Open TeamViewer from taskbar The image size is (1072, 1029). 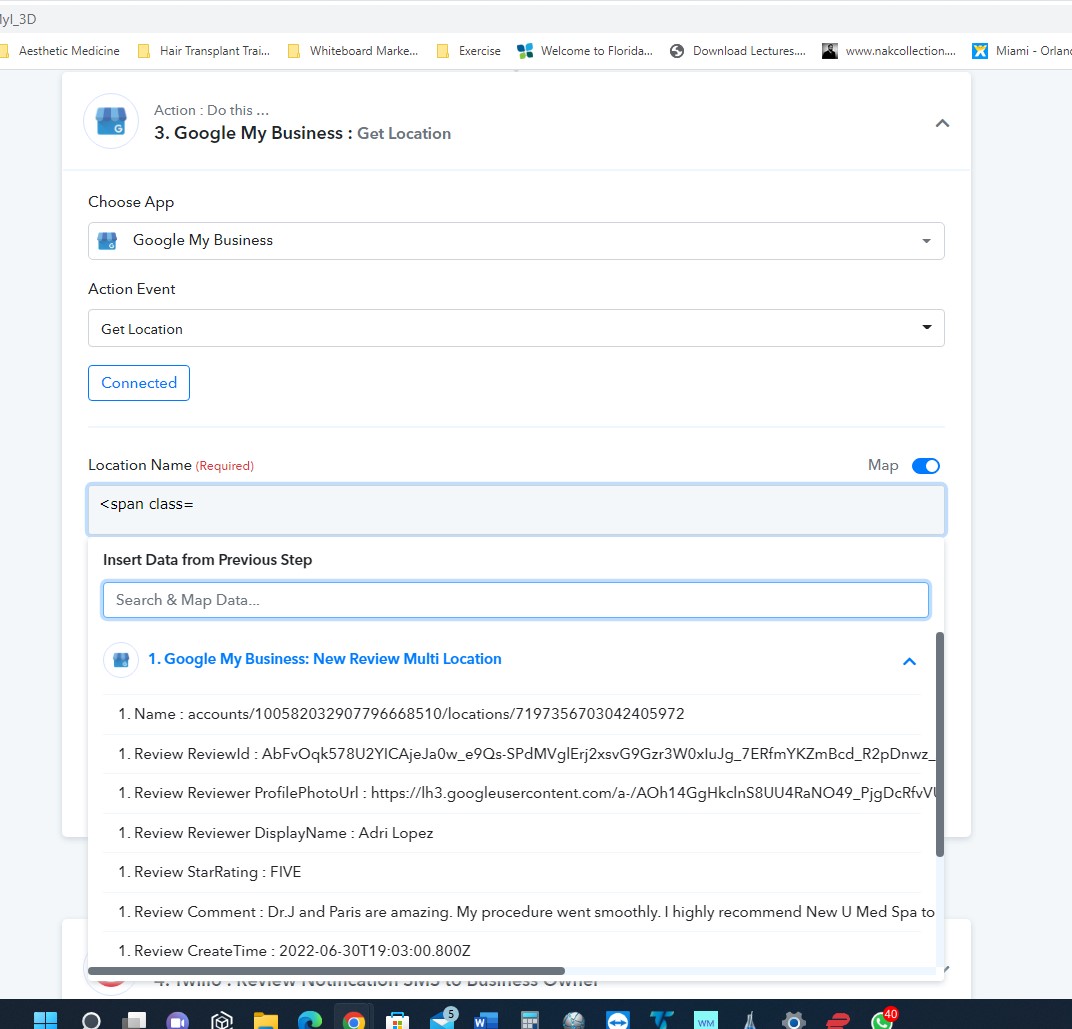point(618,1021)
